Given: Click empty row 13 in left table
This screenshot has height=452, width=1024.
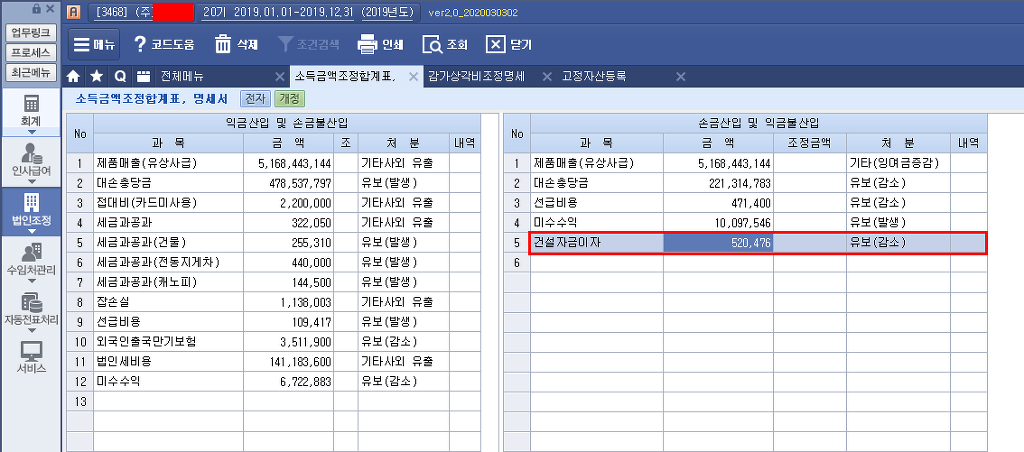Looking at the screenshot, I should tap(274, 401).
